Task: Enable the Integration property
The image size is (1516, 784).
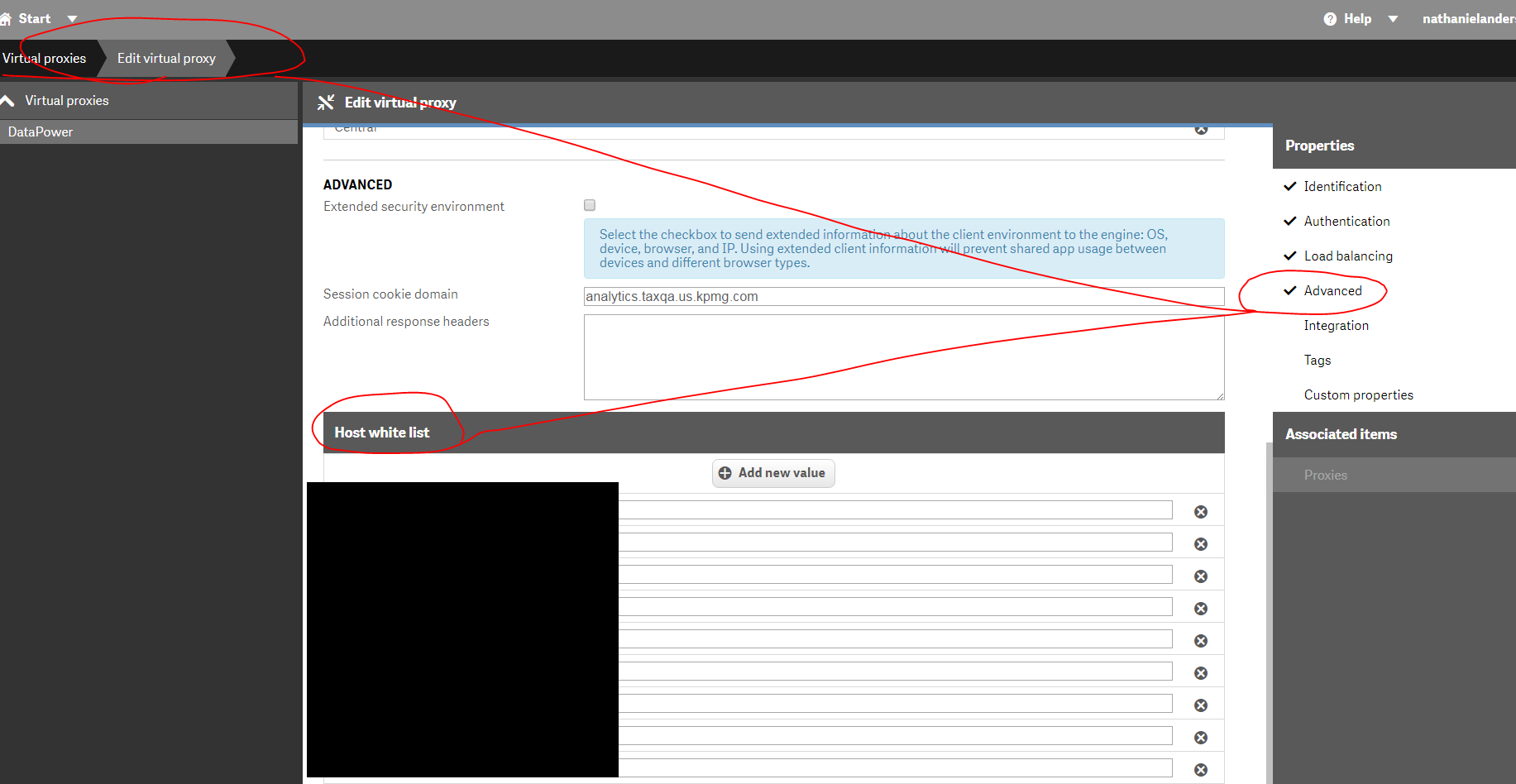Action: pyautogui.click(x=1336, y=326)
